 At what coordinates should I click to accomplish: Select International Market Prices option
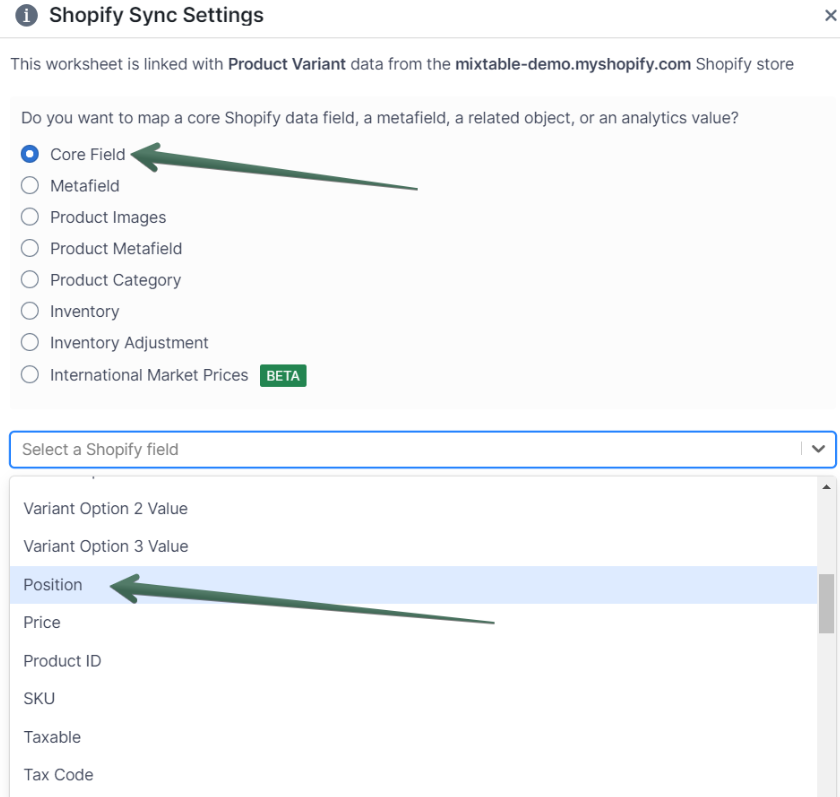pyautogui.click(x=30, y=375)
